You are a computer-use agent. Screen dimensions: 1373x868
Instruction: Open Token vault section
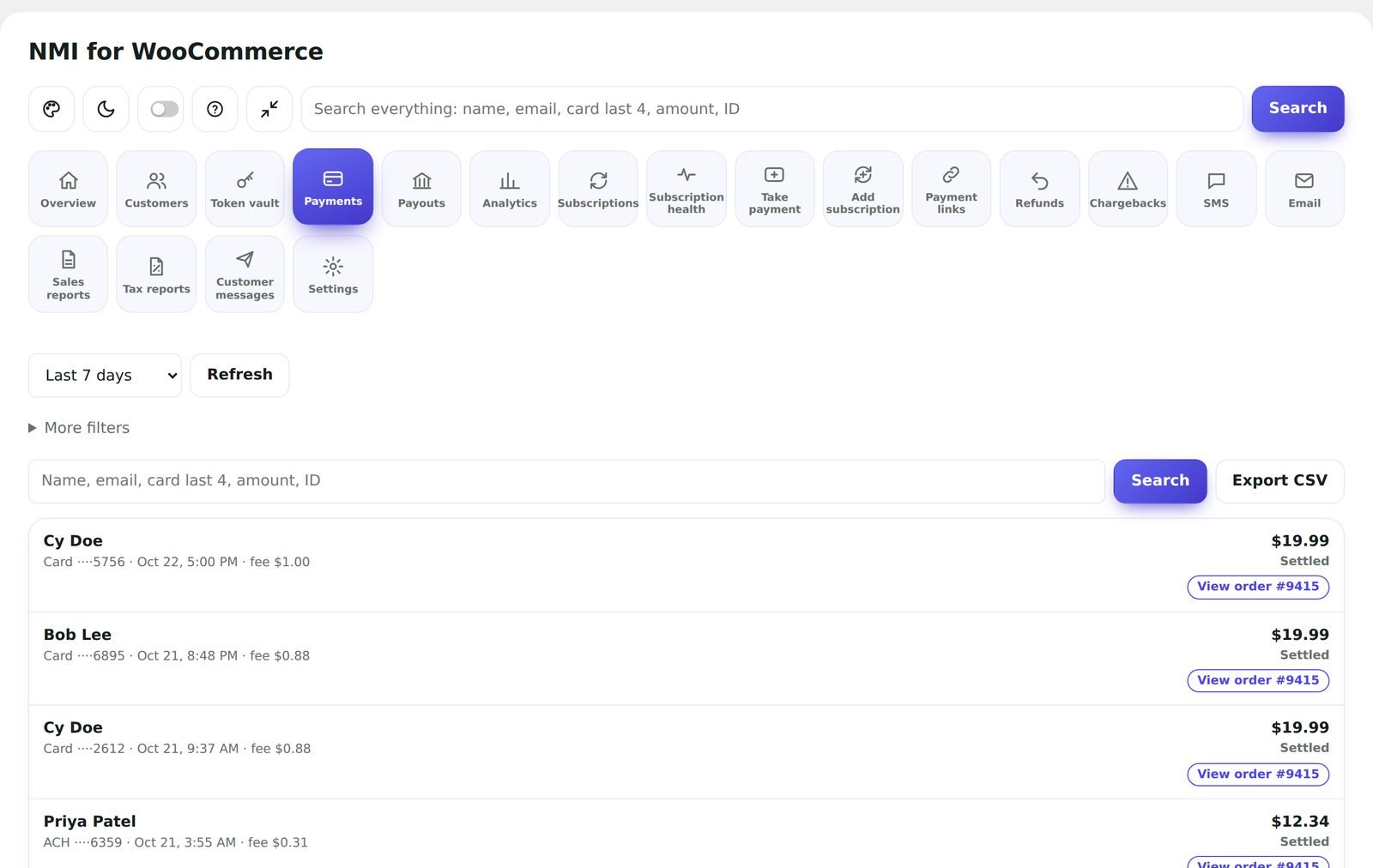[x=245, y=189]
